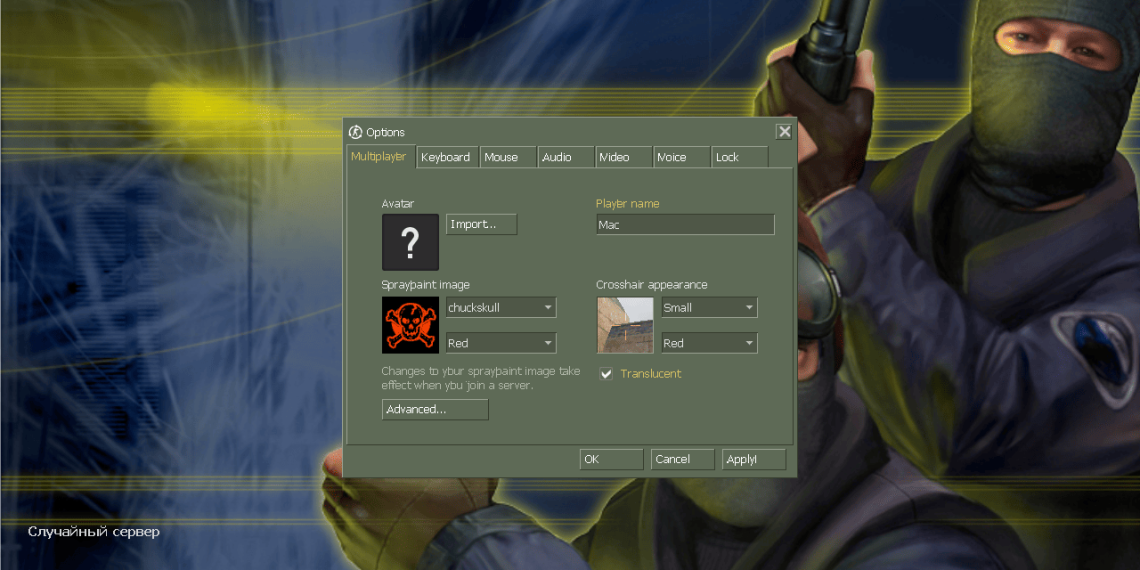Screen dimensions: 1140x570
Task: Toggle the Translucent checkbox
Action: (606, 374)
